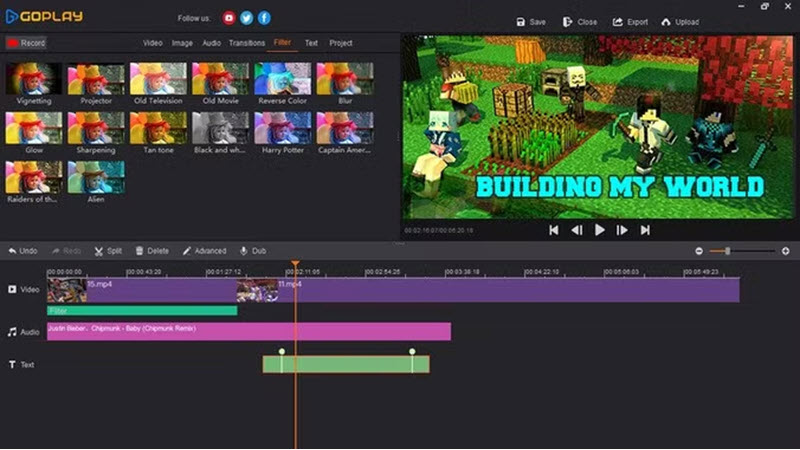Image resolution: width=800 pixels, height=450 pixels.
Task: Click the 00:02:54:26 ruler mark
Action: point(383,272)
